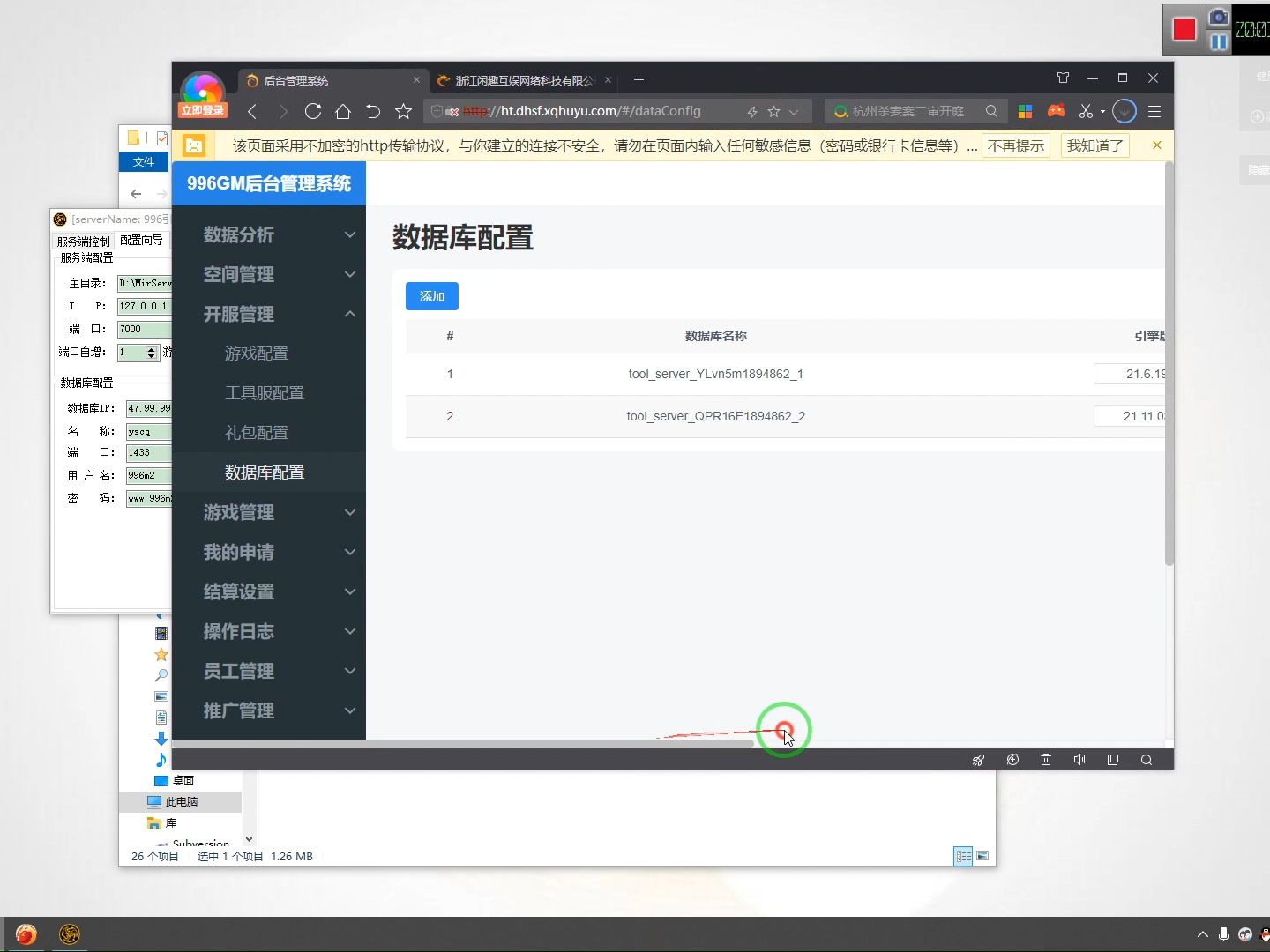This screenshot has width=1270, height=952.
Task: Open the address bar dropdown chevron
Action: tap(794, 112)
